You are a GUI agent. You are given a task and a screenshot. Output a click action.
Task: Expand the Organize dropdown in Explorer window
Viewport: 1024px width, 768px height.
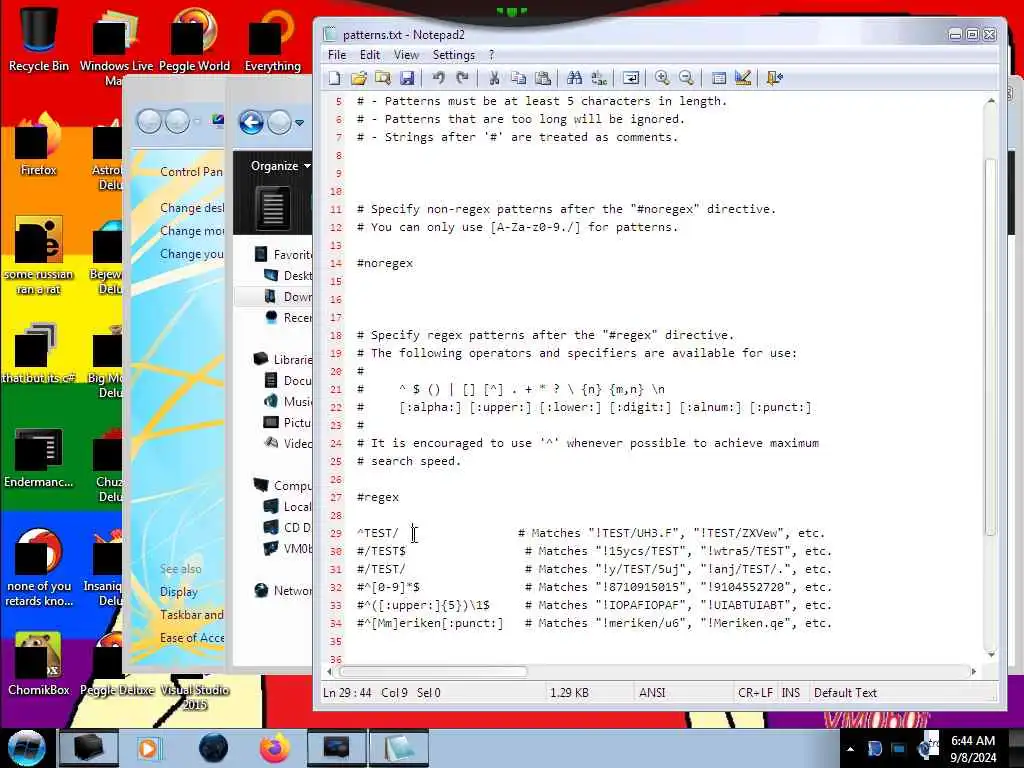(x=280, y=167)
